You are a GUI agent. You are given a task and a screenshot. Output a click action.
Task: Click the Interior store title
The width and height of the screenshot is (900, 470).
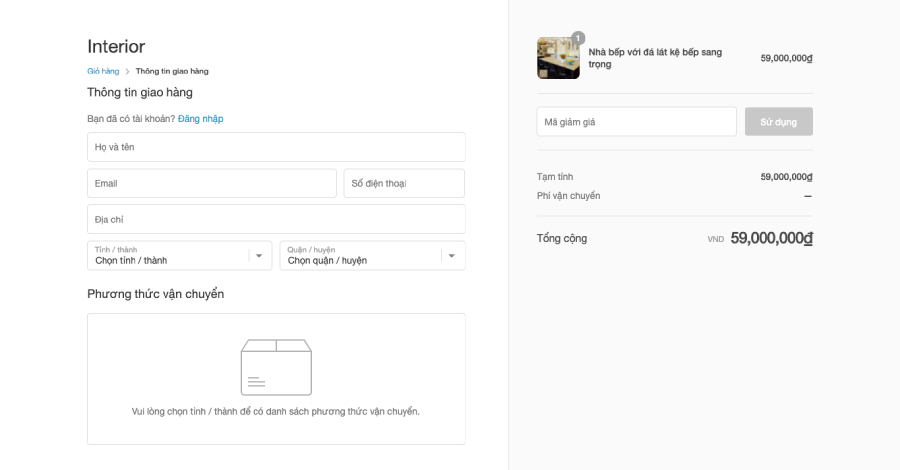(116, 46)
